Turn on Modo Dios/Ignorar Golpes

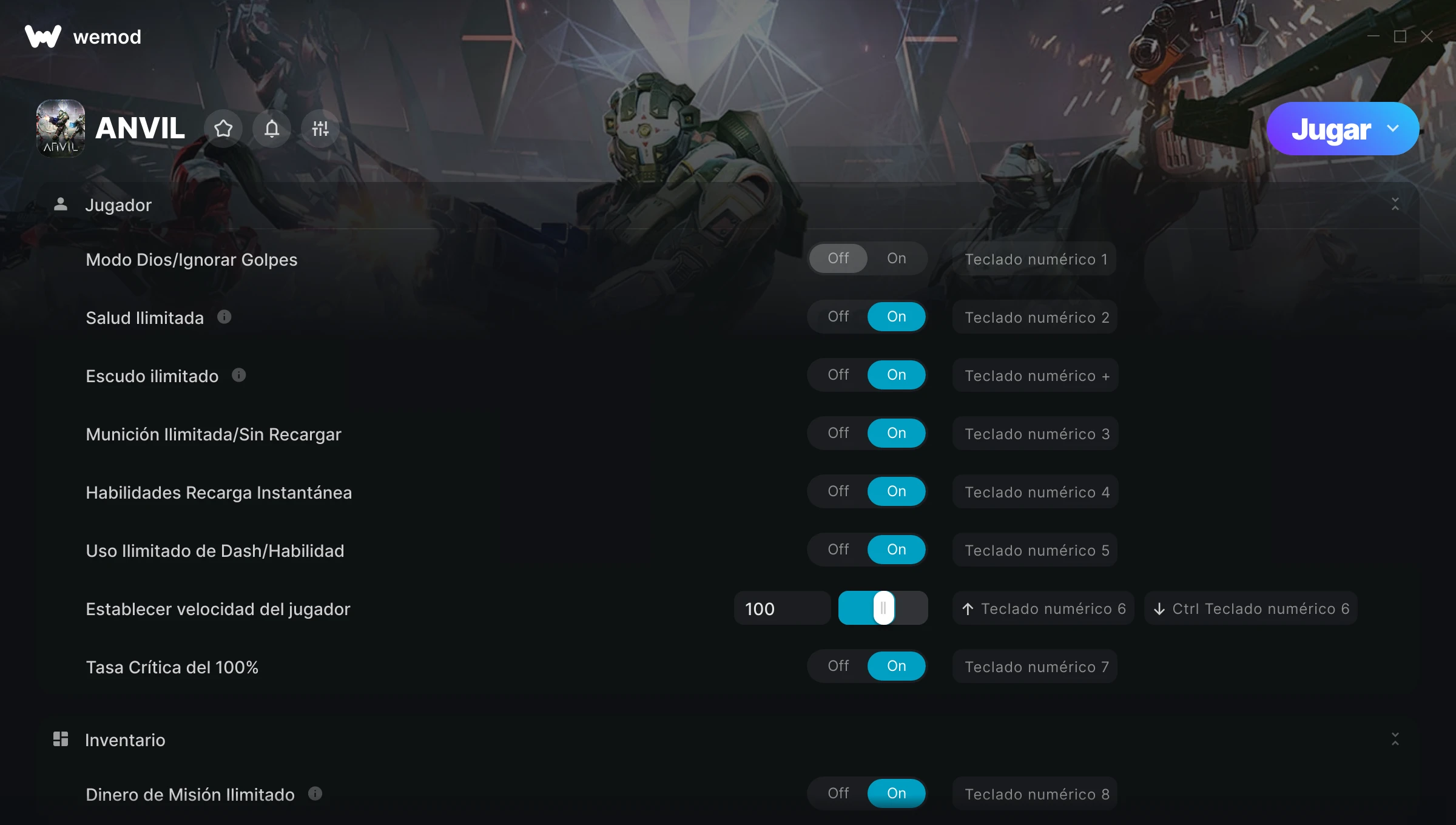(x=896, y=258)
